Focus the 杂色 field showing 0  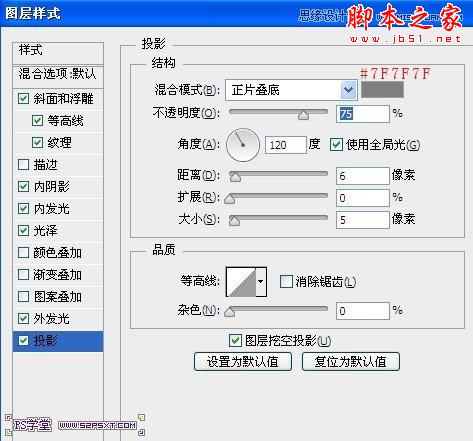tap(363, 311)
